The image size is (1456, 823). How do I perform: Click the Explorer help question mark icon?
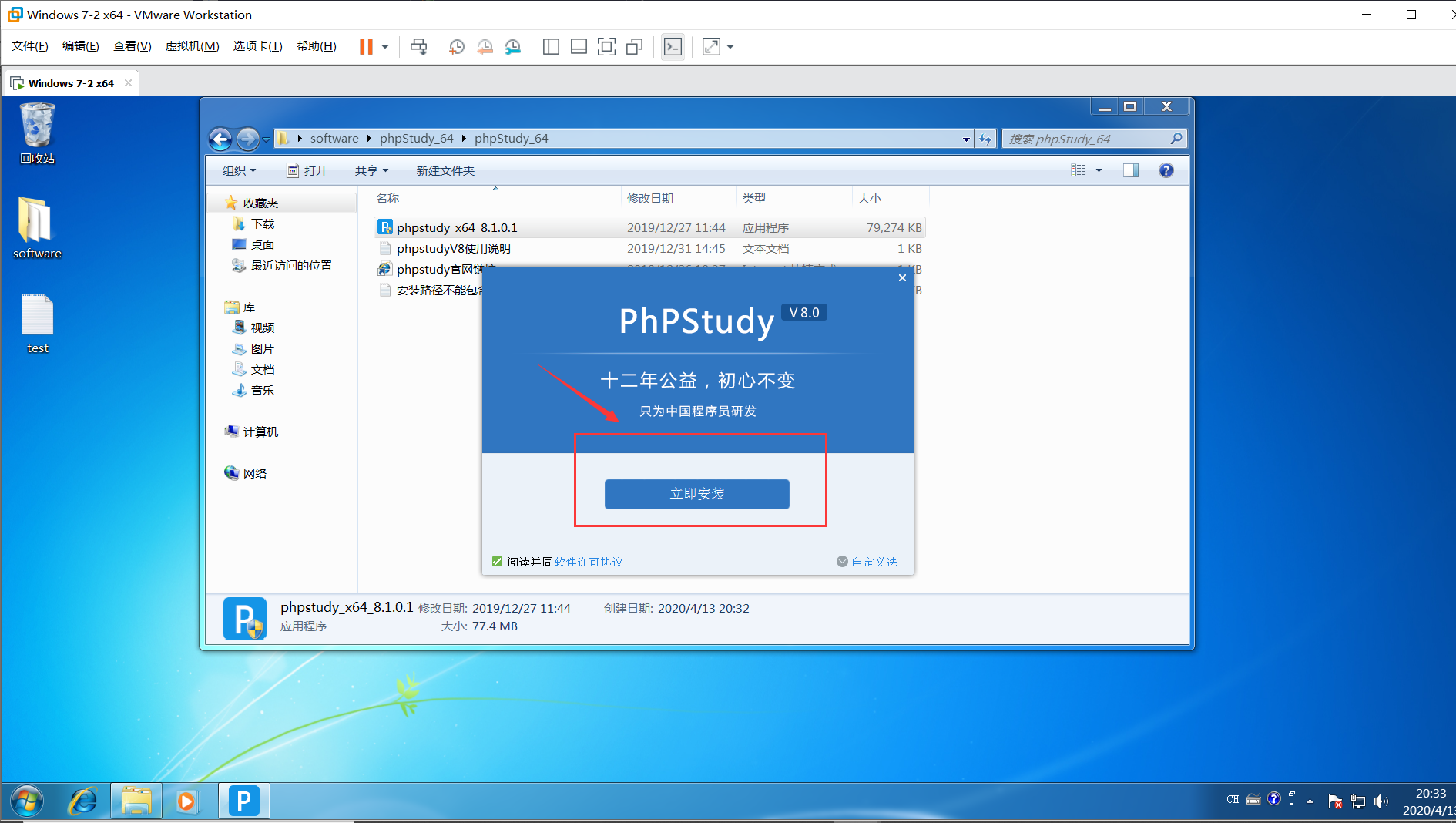1166,170
